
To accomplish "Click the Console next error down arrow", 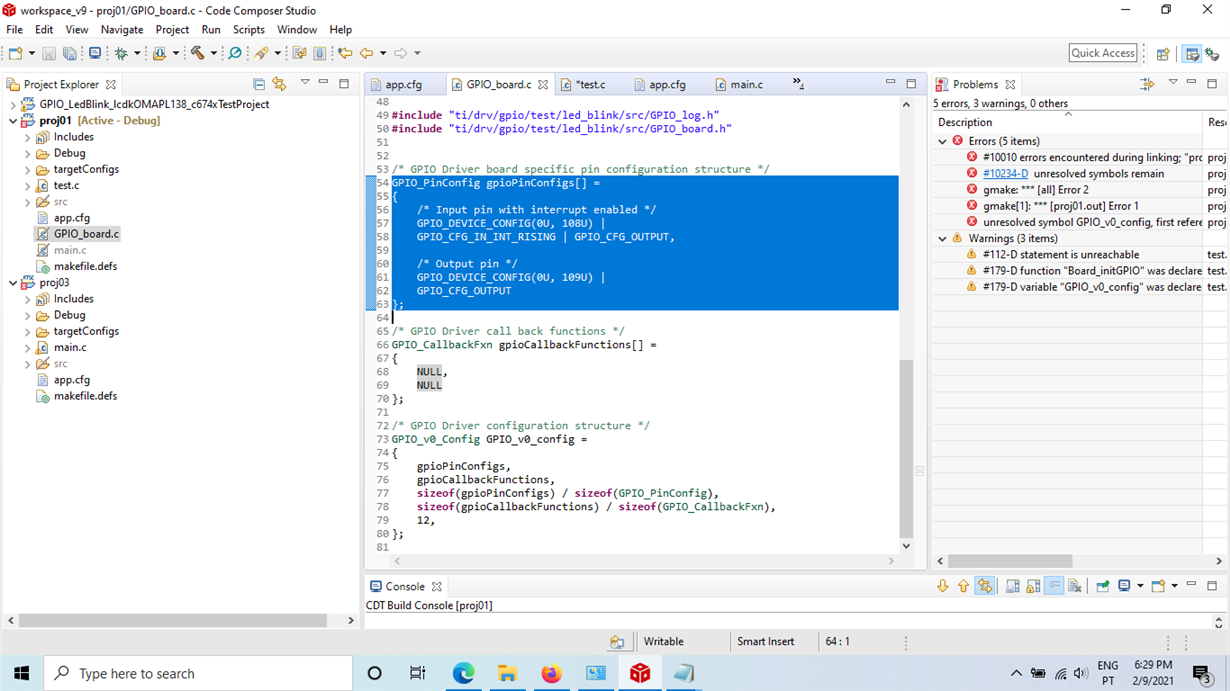I will [x=942, y=586].
